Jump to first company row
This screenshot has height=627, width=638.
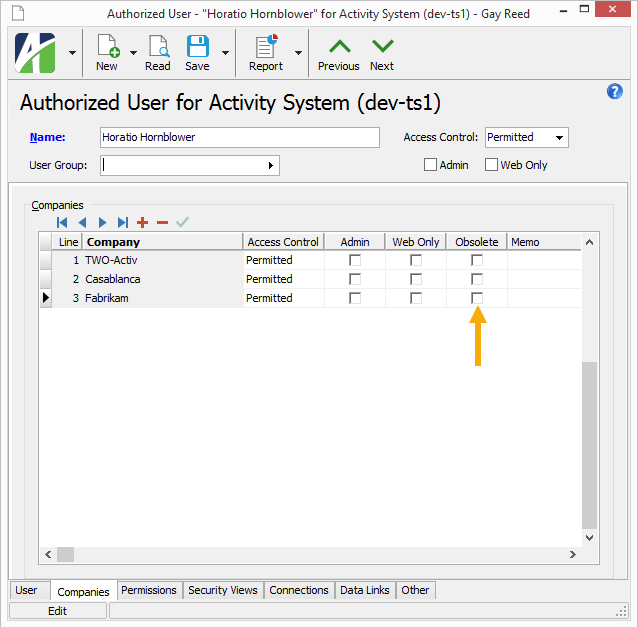62,223
